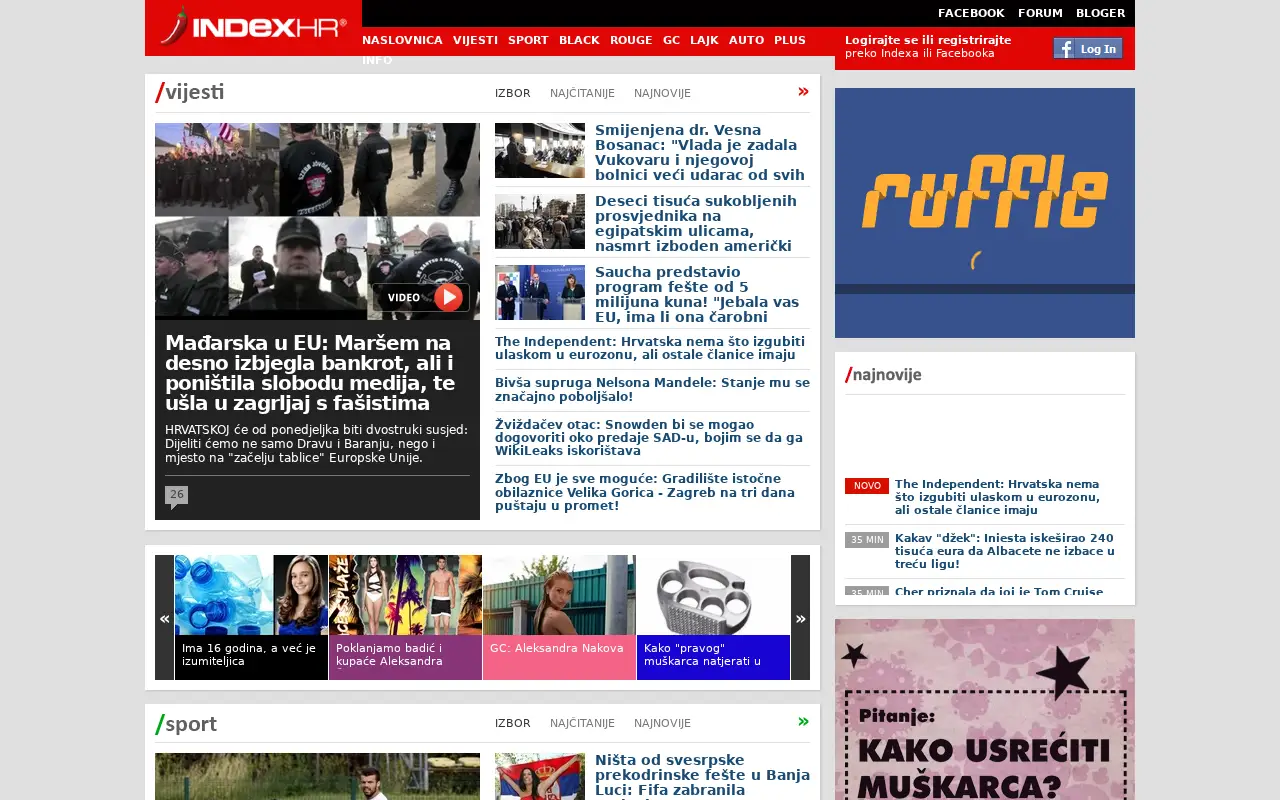Play the video on the Mađarska article
The width and height of the screenshot is (1280, 800).
point(421,297)
